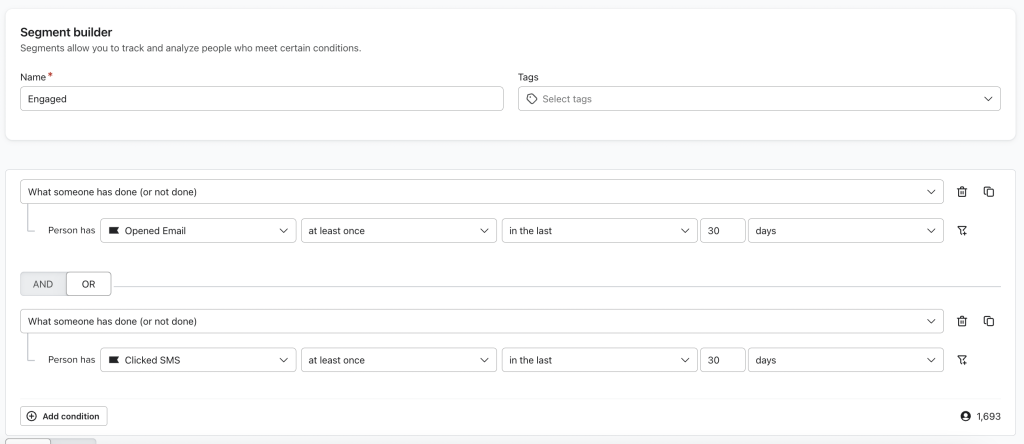1024x444 pixels.
Task: Switch condition connector to AND
Action: tap(43, 284)
